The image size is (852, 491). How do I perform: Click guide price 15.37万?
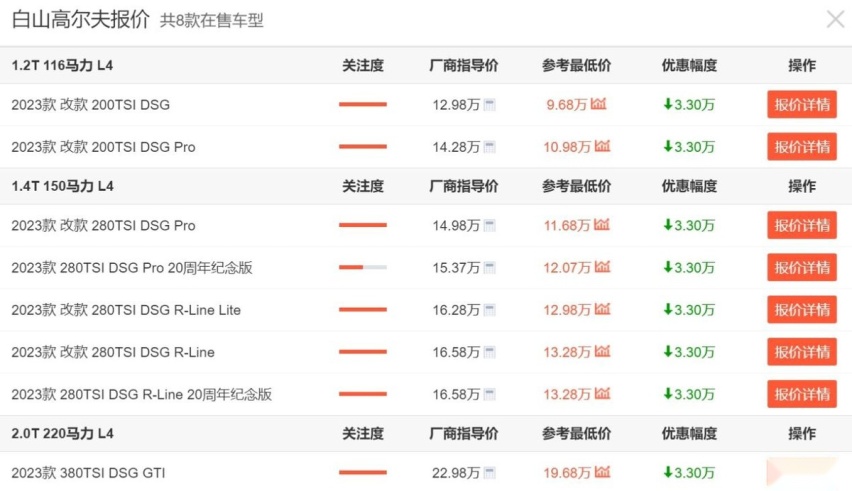click(x=456, y=267)
